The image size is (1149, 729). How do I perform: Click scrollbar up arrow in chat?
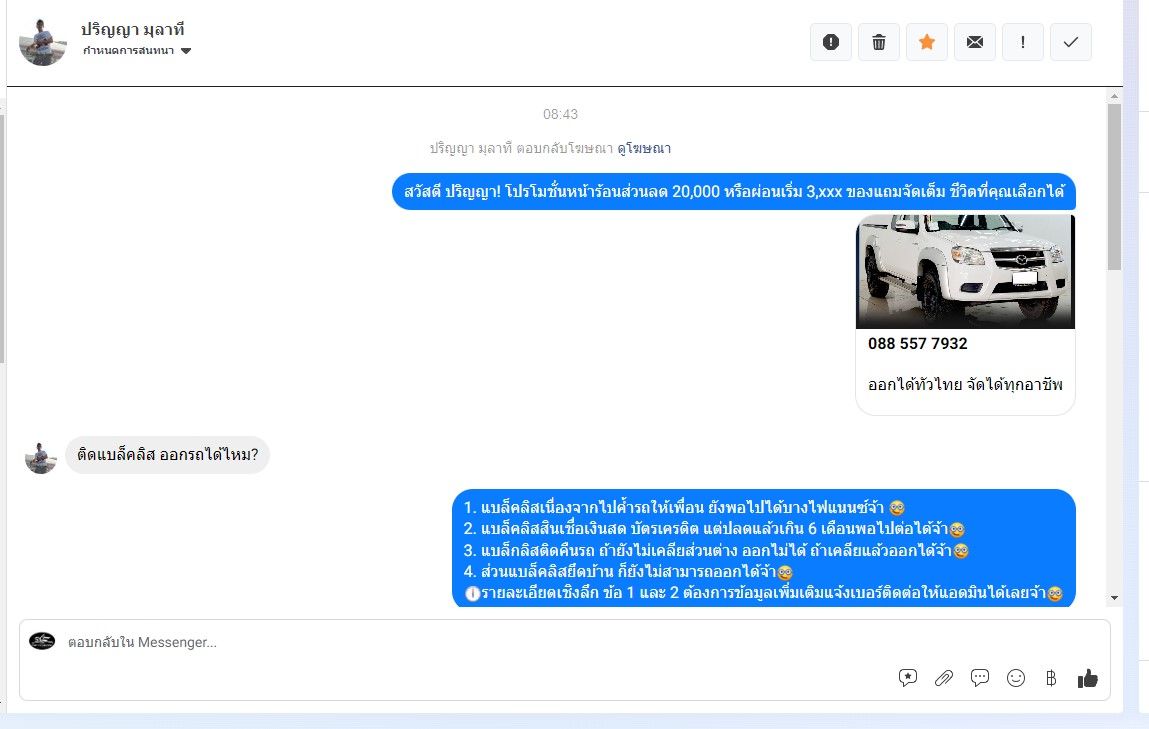point(1114,96)
